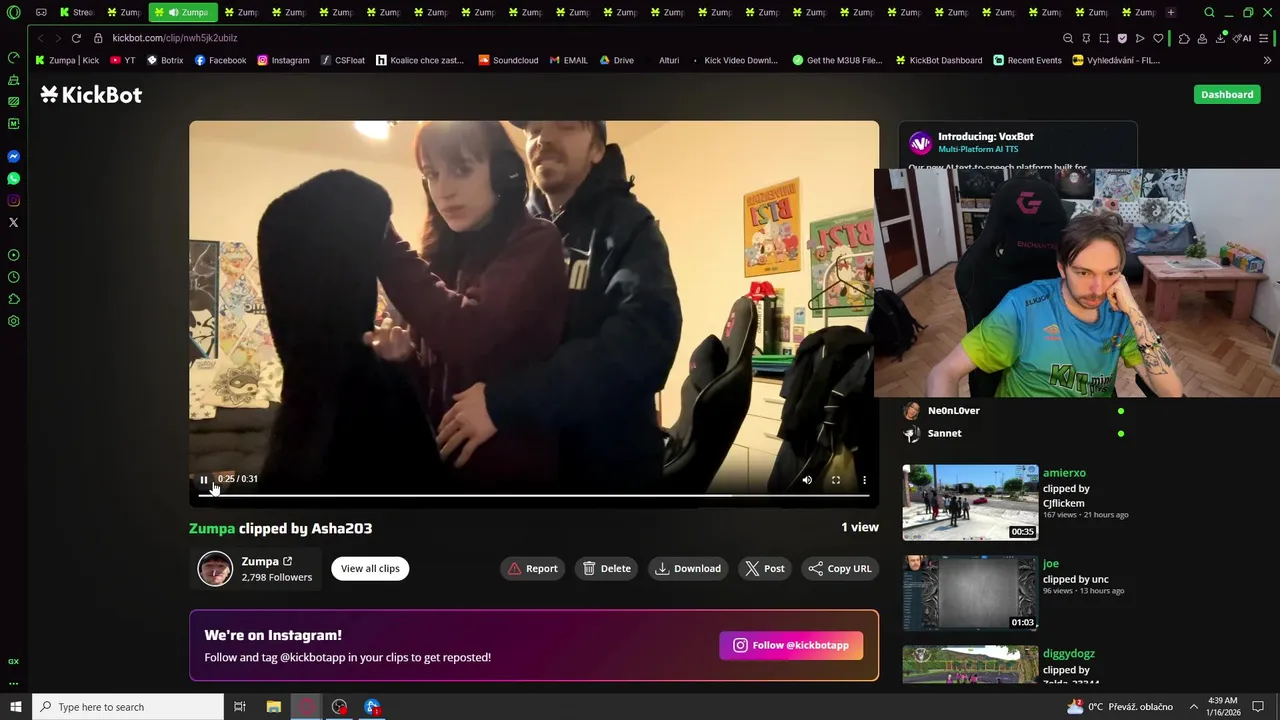Open X (Twitter) in the sidebar

pyautogui.click(x=14, y=223)
